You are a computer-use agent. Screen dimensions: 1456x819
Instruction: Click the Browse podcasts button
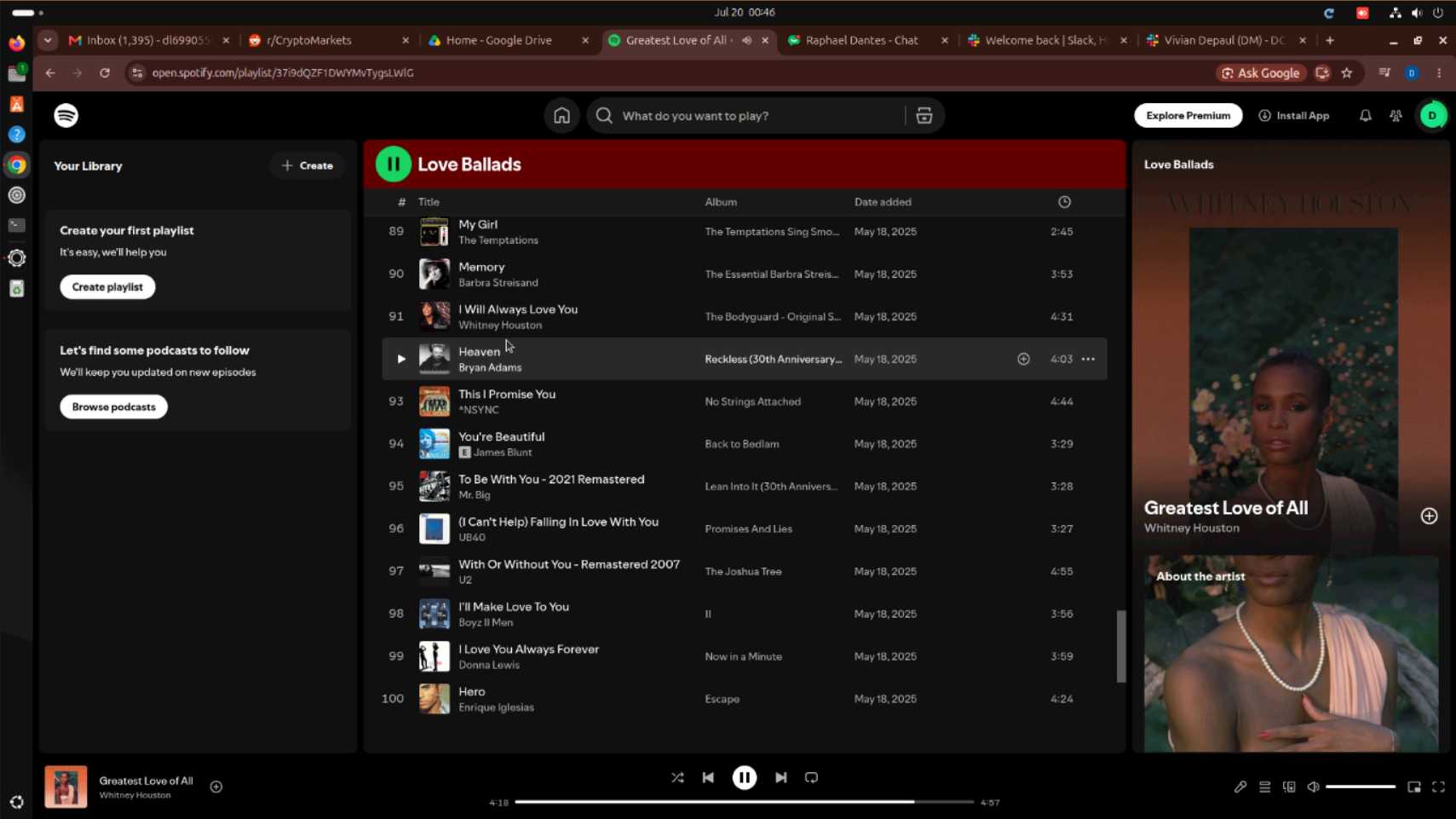tap(113, 407)
